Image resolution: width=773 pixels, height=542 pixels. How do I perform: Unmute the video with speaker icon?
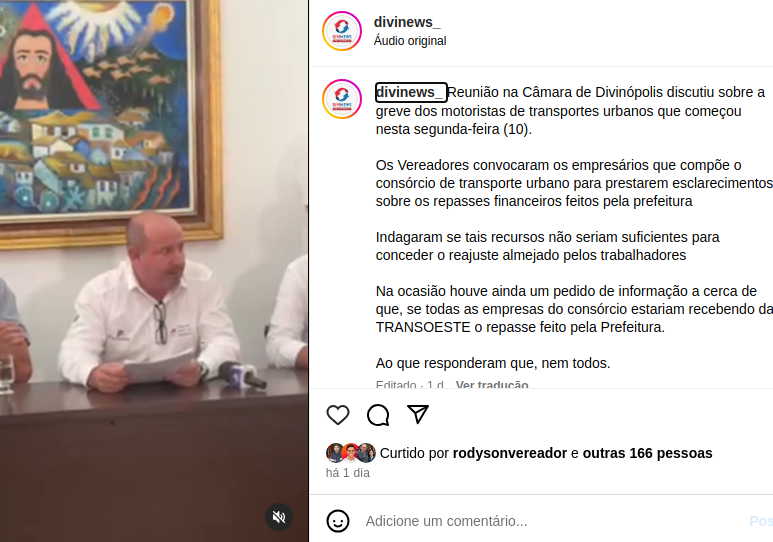[x=279, y=517]
